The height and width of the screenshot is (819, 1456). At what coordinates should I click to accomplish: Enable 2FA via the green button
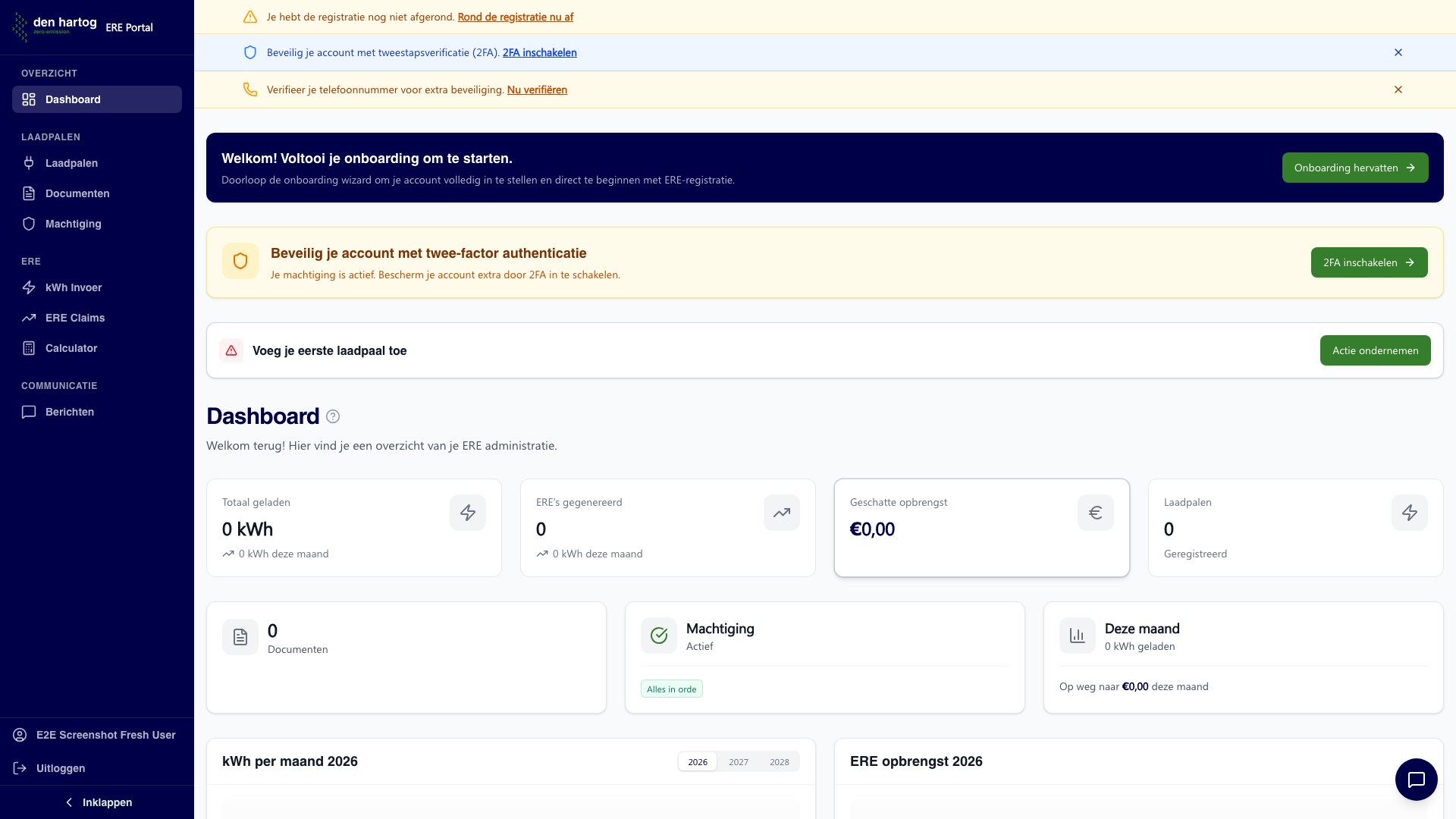[1368, 262]
